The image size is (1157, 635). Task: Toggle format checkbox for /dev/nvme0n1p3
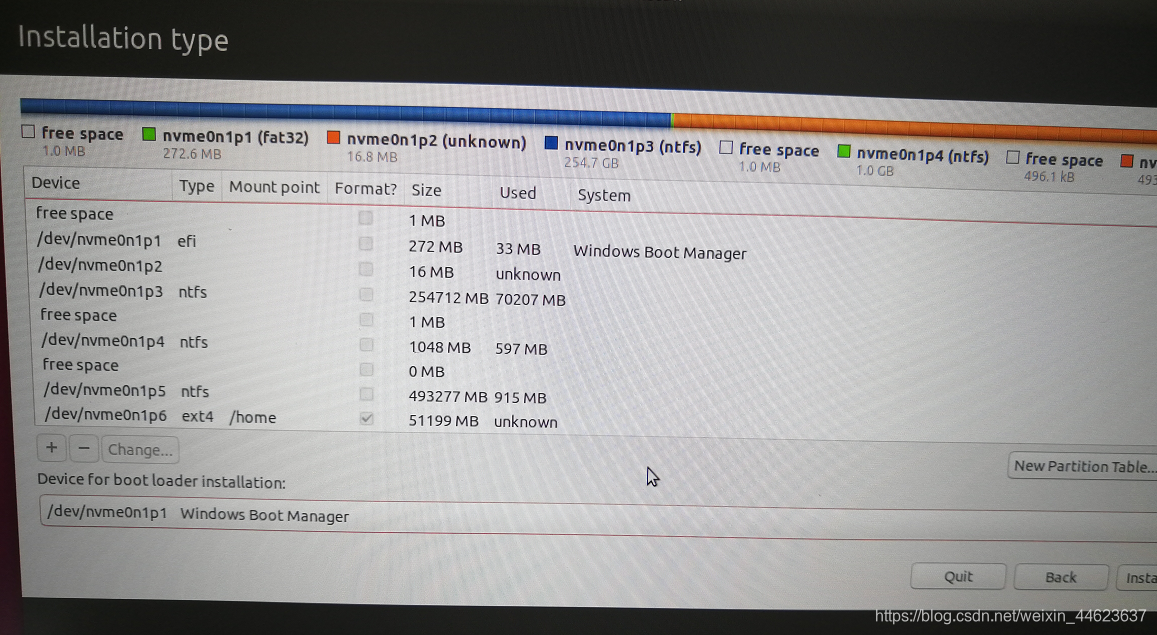tap(365, 295)
